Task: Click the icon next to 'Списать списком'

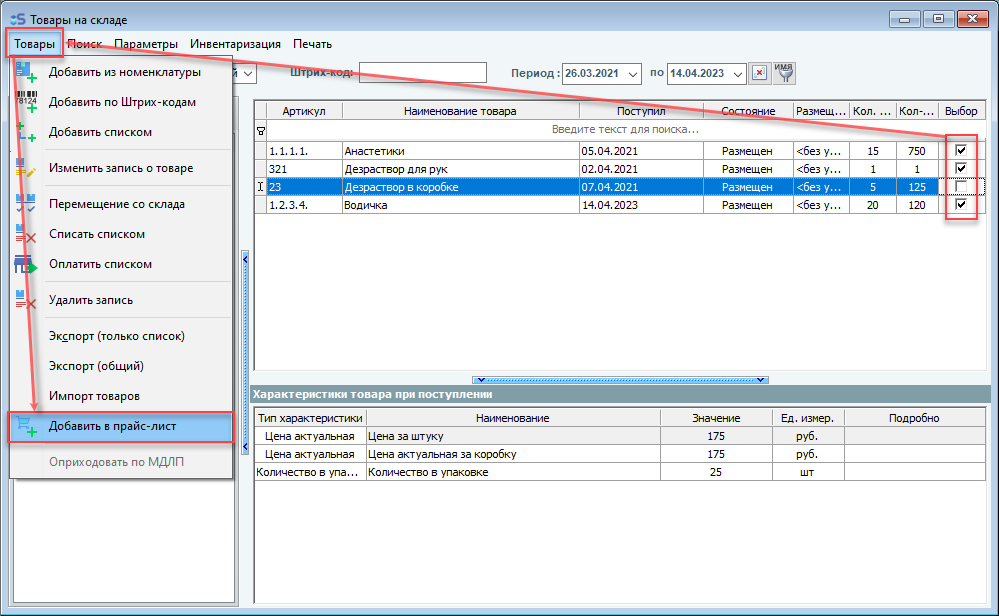Action: coord(26,234)
